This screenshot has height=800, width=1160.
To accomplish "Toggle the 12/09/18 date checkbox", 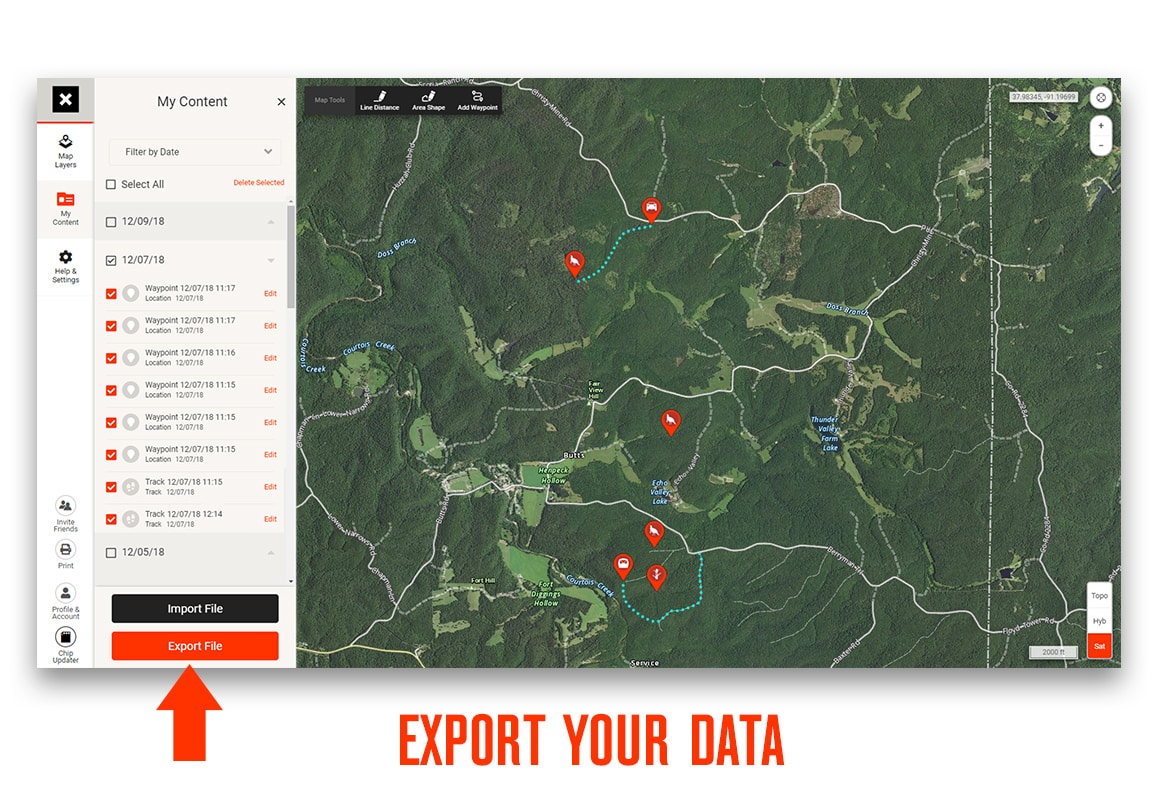I will pos(111,222).
